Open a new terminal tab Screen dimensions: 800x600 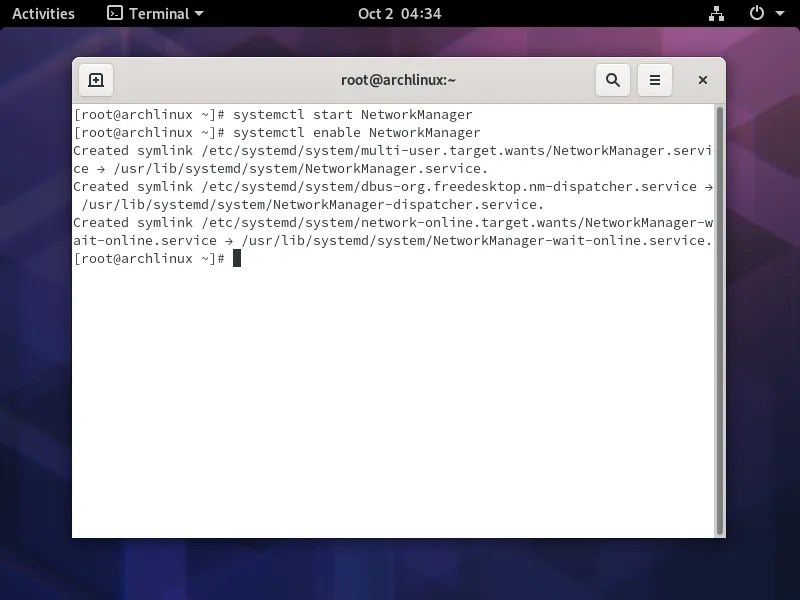click(x=96, y=80)
